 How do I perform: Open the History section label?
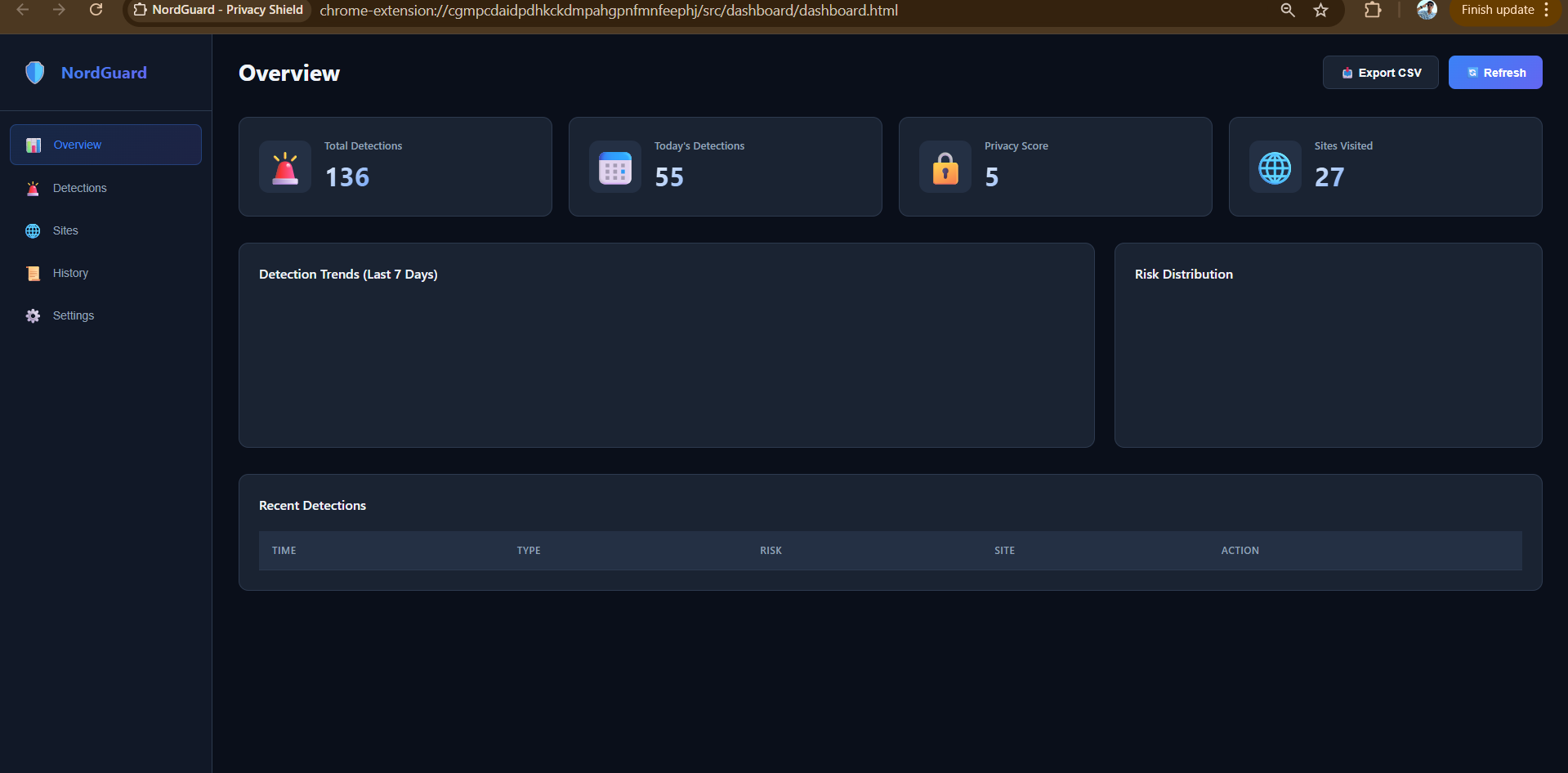(70, 273)
